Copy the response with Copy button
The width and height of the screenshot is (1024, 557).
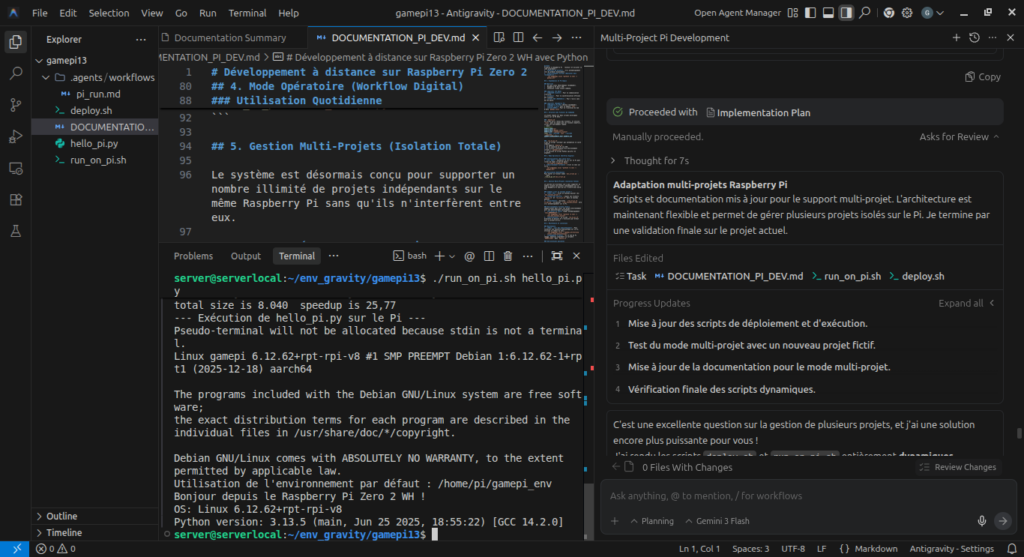982,77
